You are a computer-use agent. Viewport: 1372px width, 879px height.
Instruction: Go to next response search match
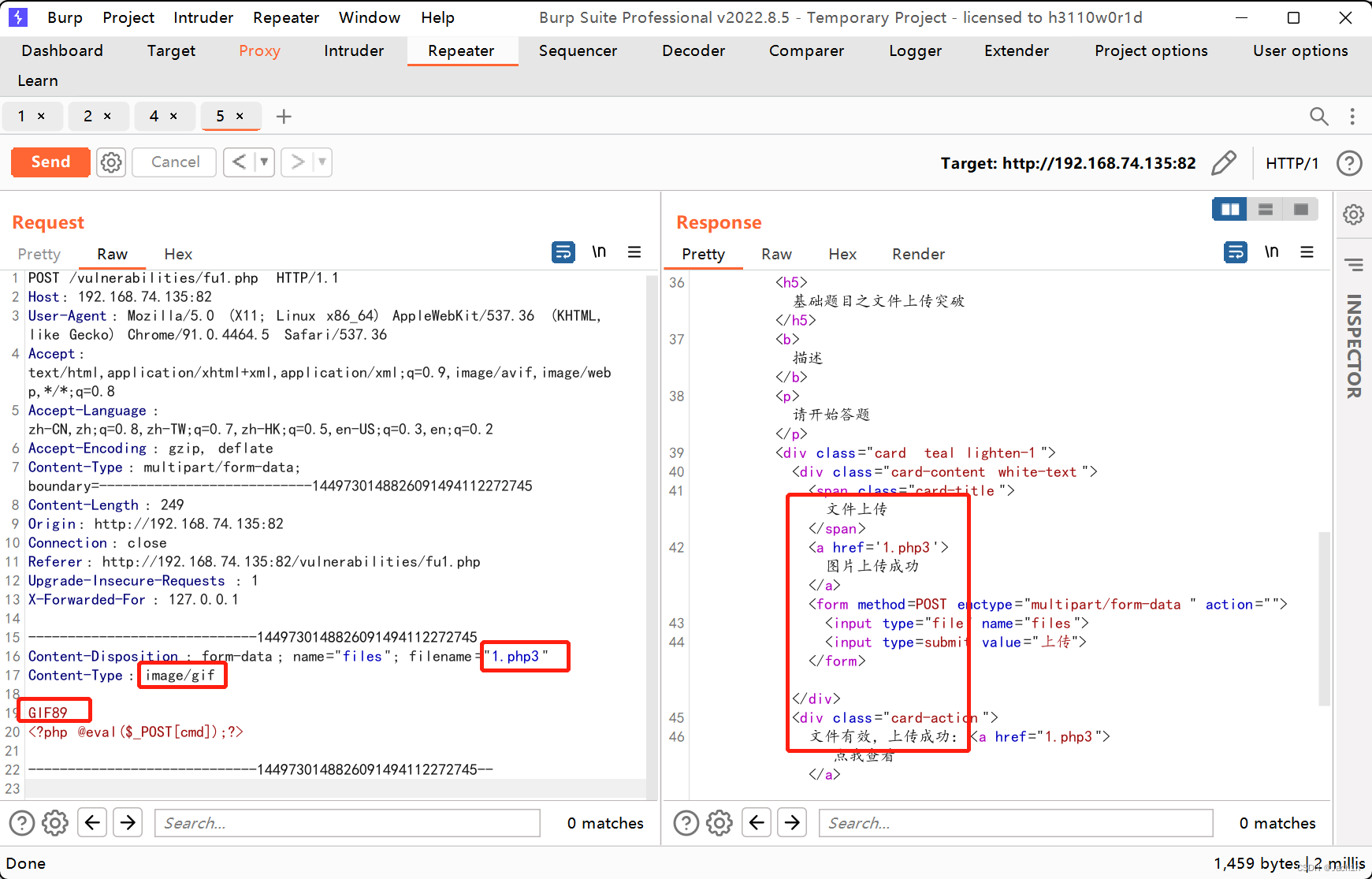pos(792,823)
